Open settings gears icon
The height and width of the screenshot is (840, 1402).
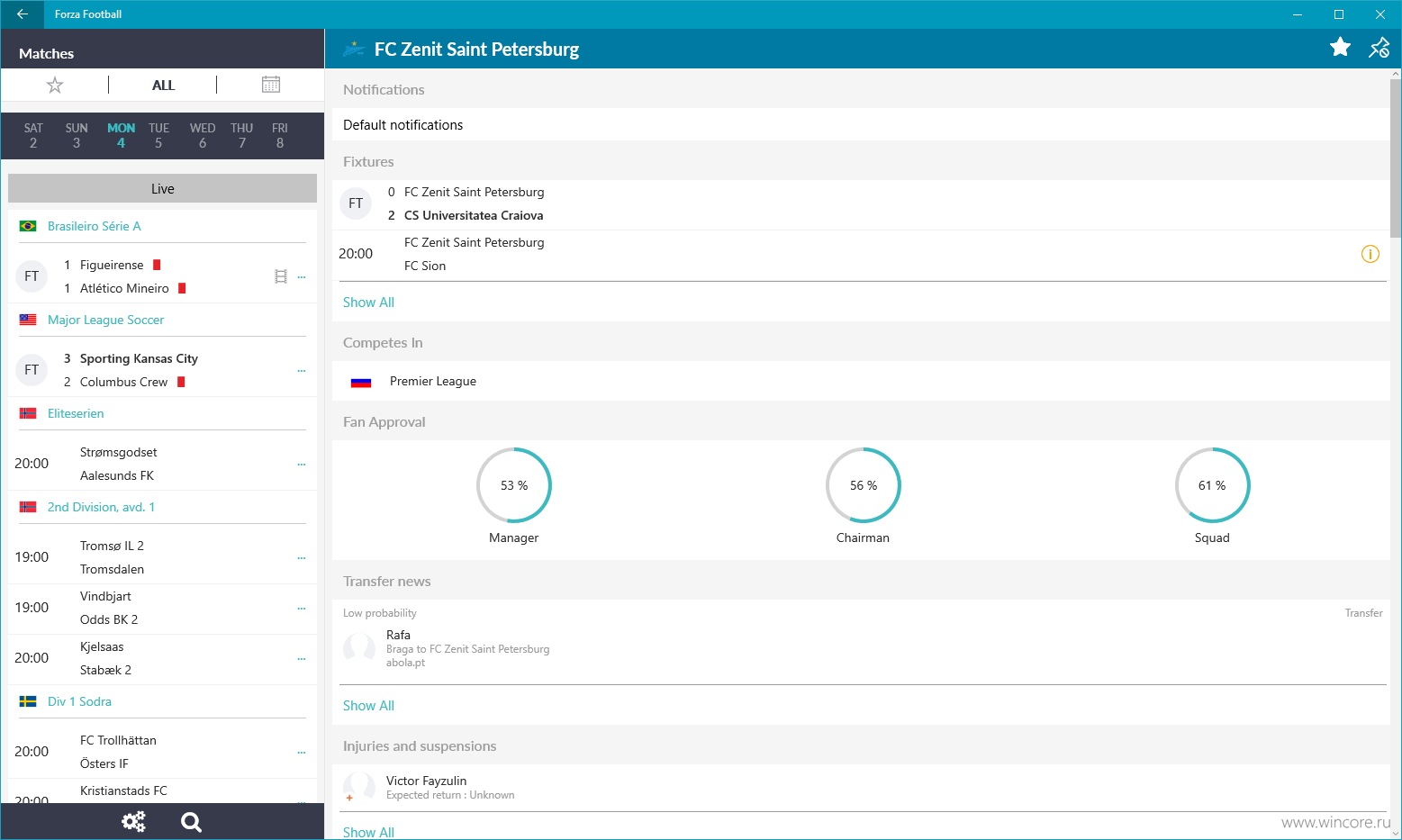pos(133,821)
